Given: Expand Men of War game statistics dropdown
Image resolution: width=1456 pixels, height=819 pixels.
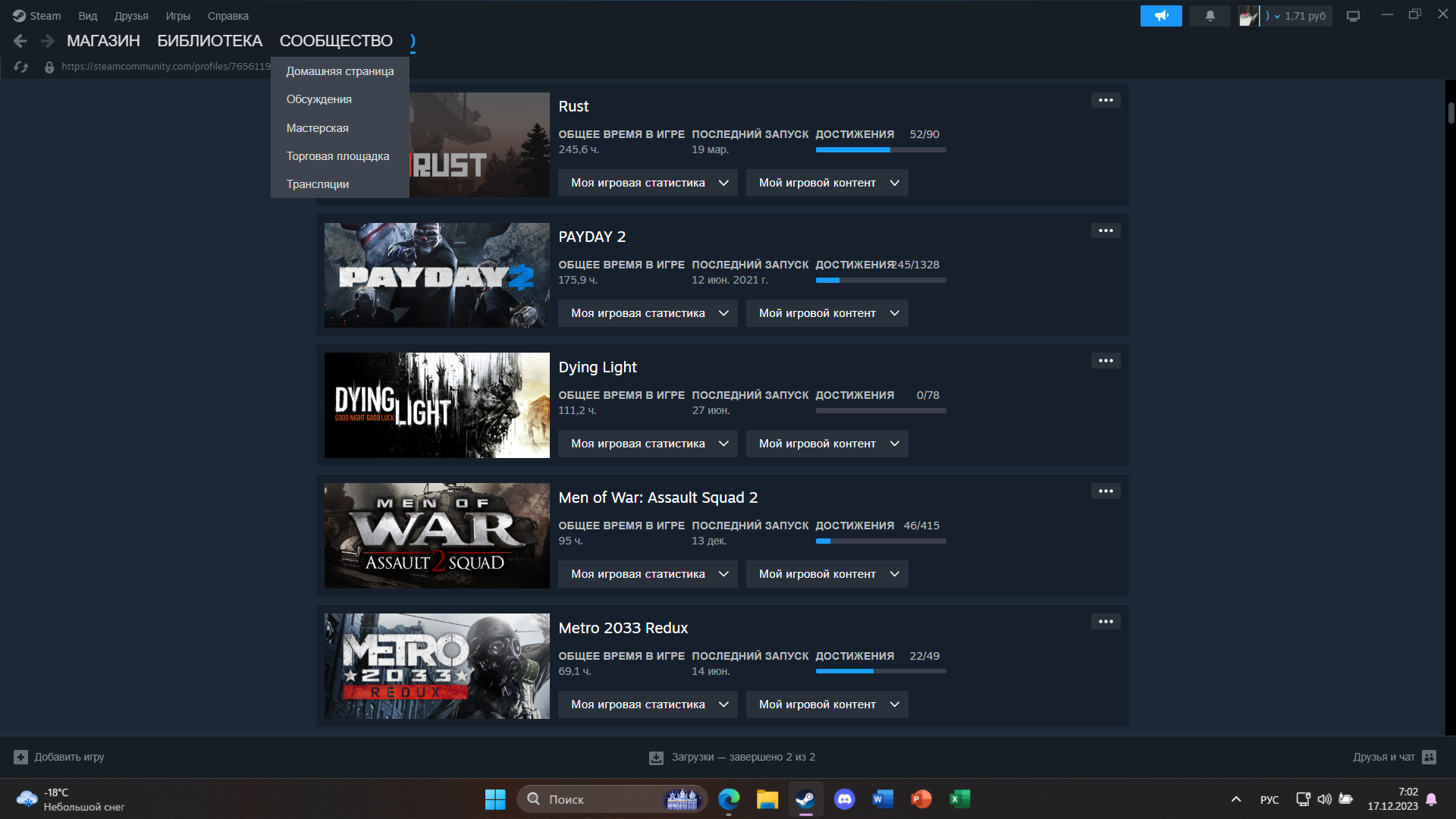Looking at the screenshot, I should pyautogui.click(x=648, y=574).
